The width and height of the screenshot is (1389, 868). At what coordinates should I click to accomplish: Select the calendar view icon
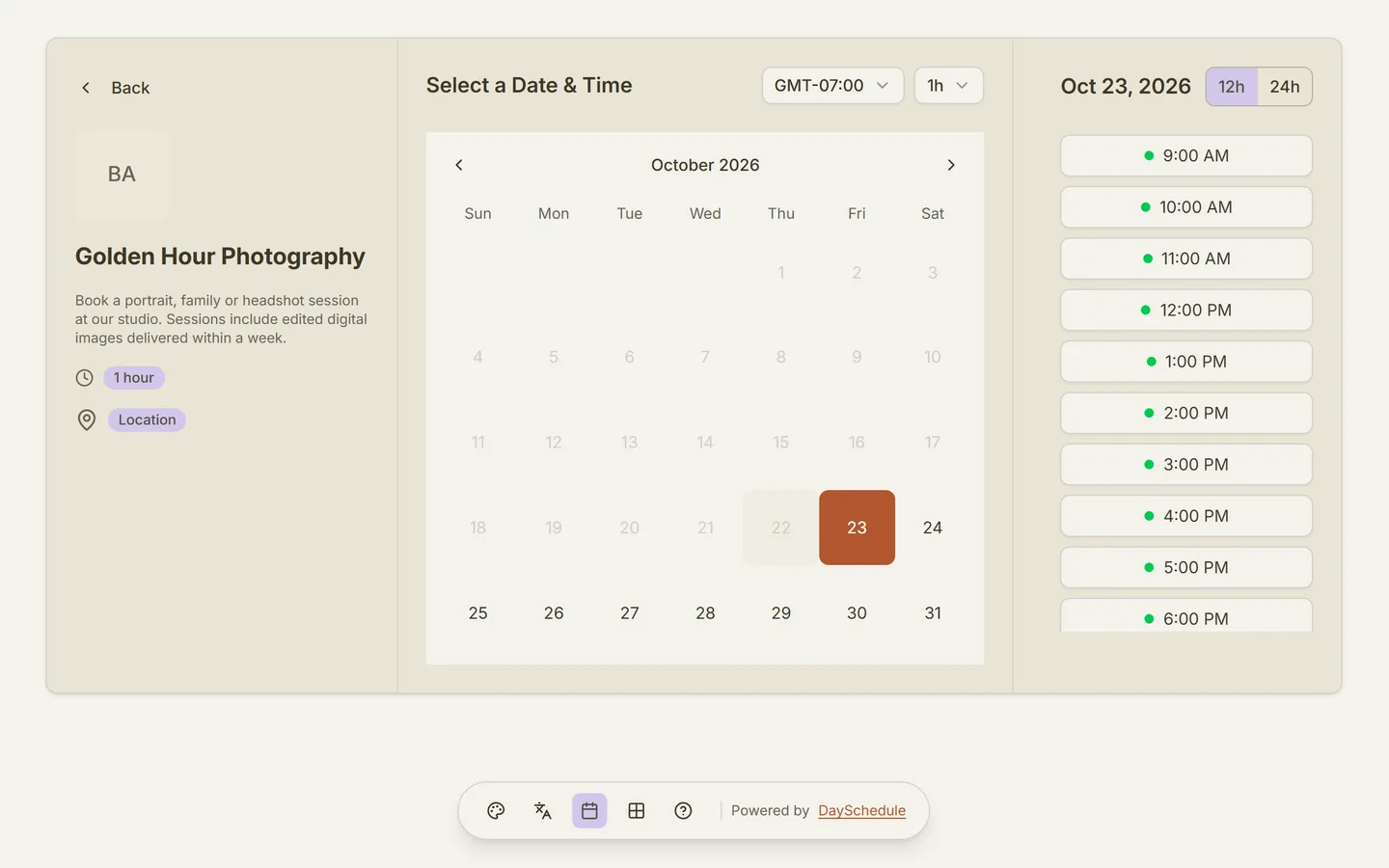tap(589, 811)
